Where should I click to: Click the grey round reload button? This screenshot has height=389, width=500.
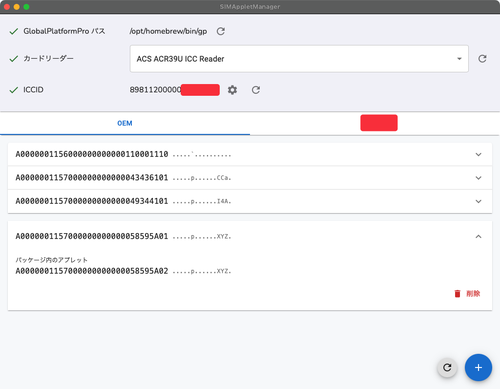447,367
